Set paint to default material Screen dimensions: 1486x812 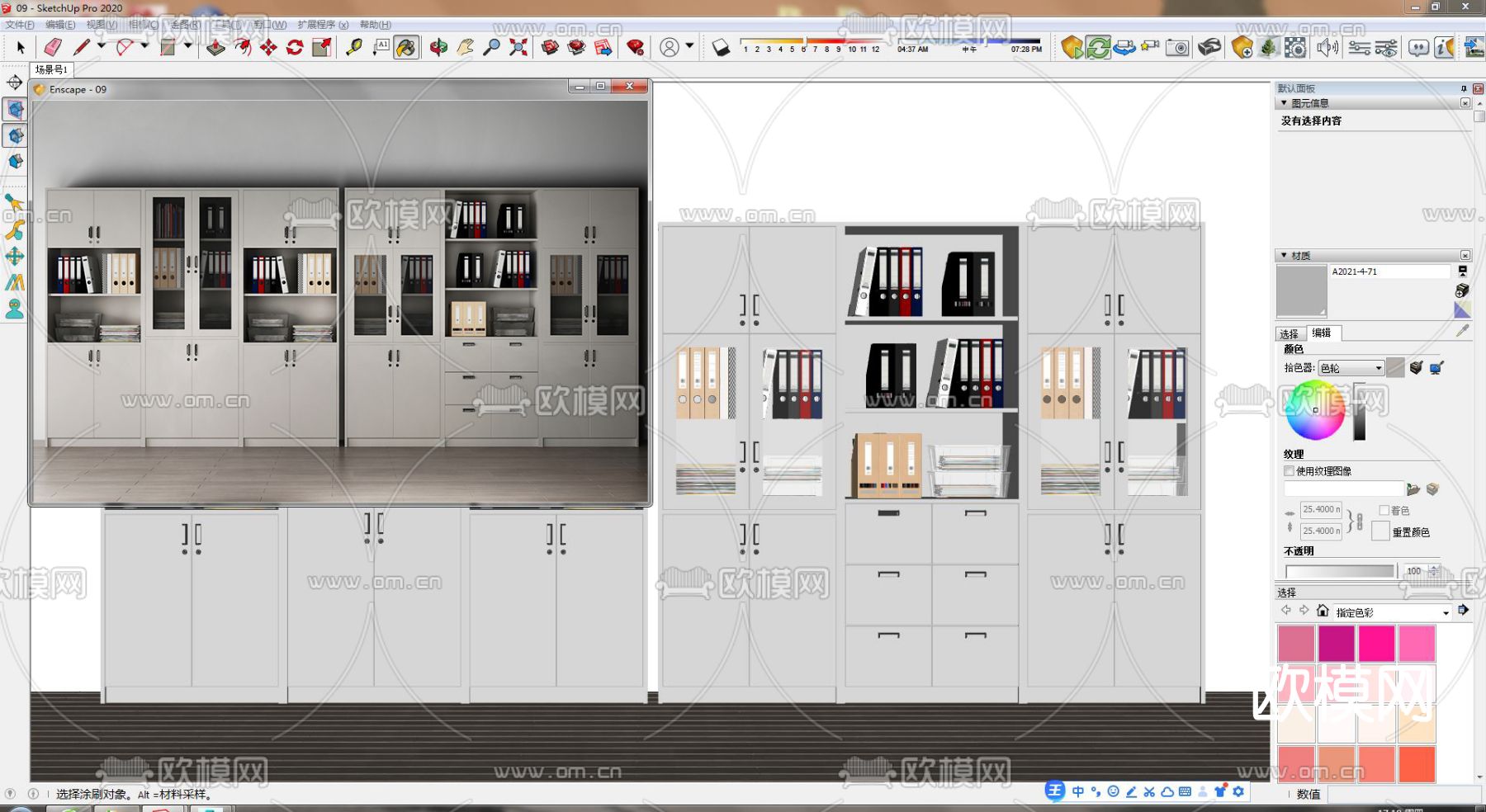tap(1462, 309)
